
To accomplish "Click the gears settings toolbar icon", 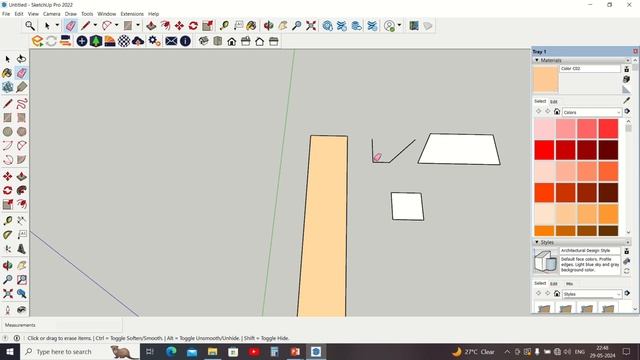I will (154, 41).
